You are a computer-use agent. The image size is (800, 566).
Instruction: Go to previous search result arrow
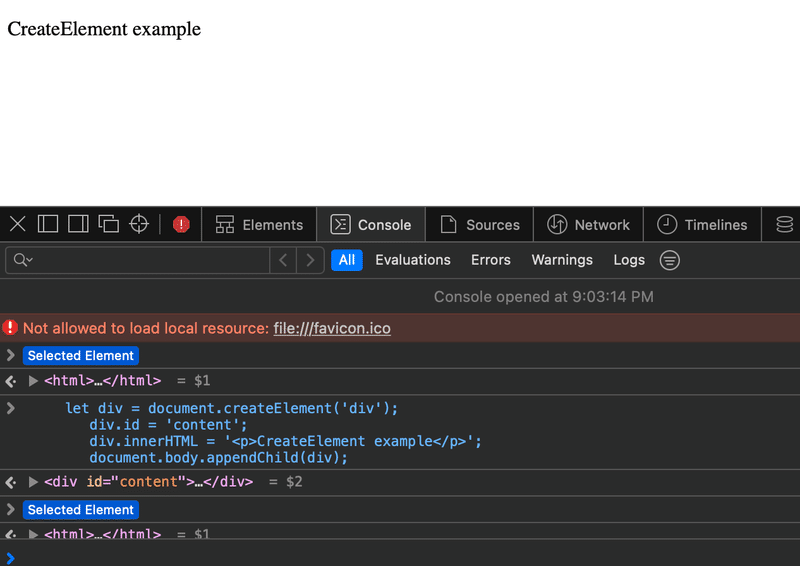click(x=283, y=260)
